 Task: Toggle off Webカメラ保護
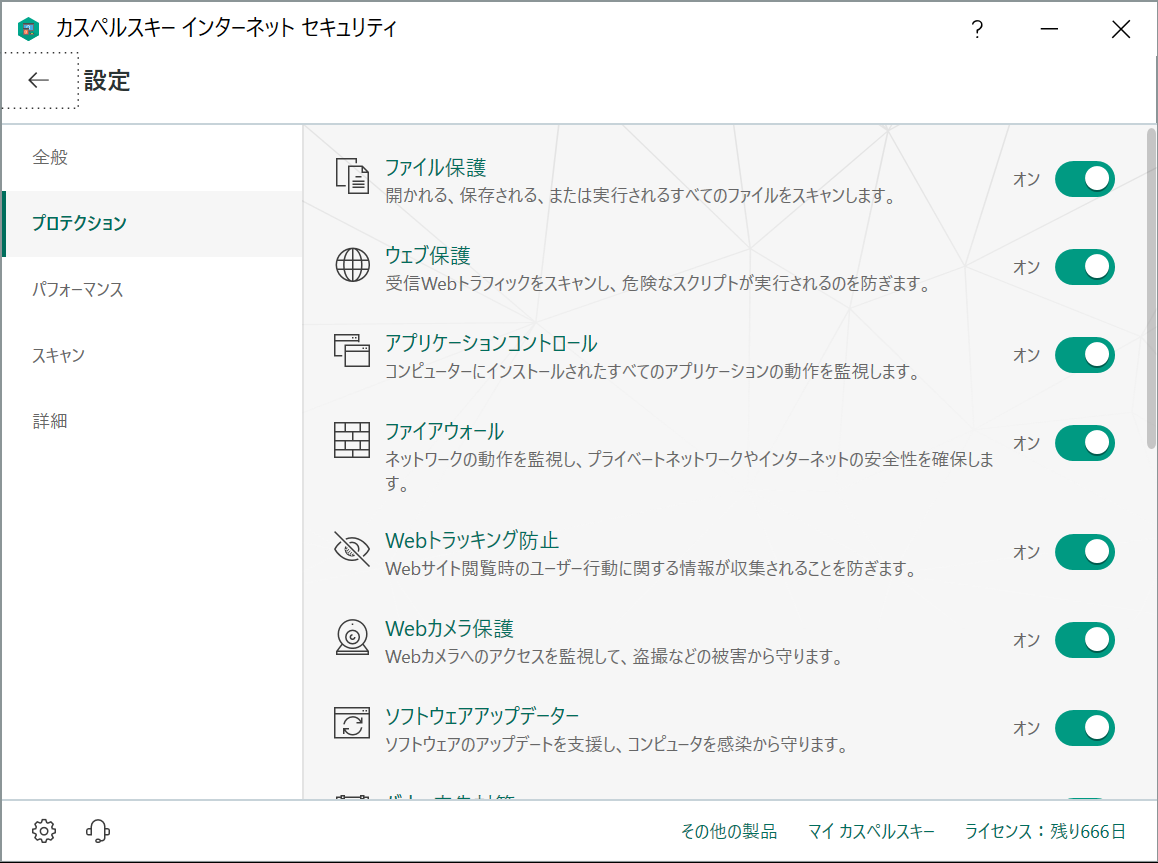pos(1084,639)
